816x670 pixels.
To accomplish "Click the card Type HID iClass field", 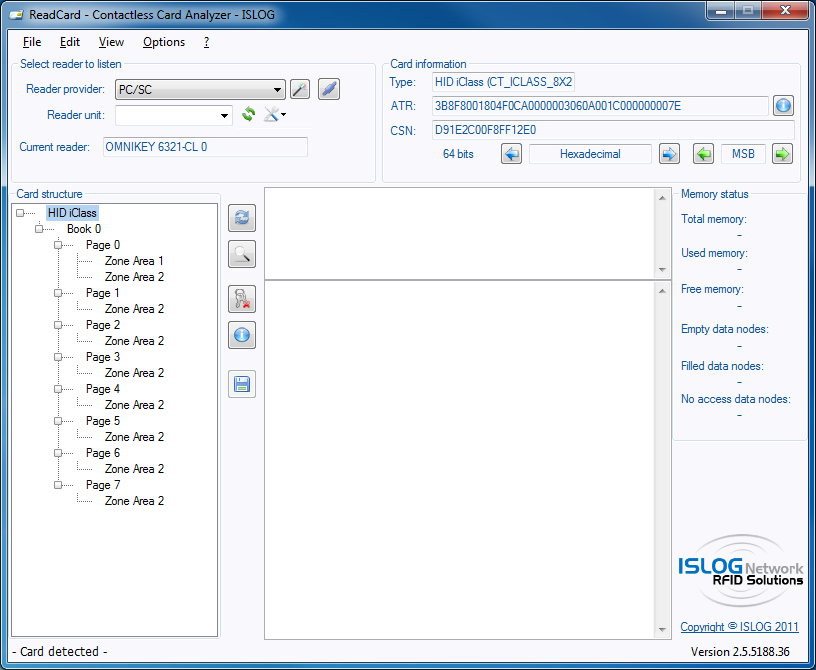I will pyautogui.click(x=503, y=82).
